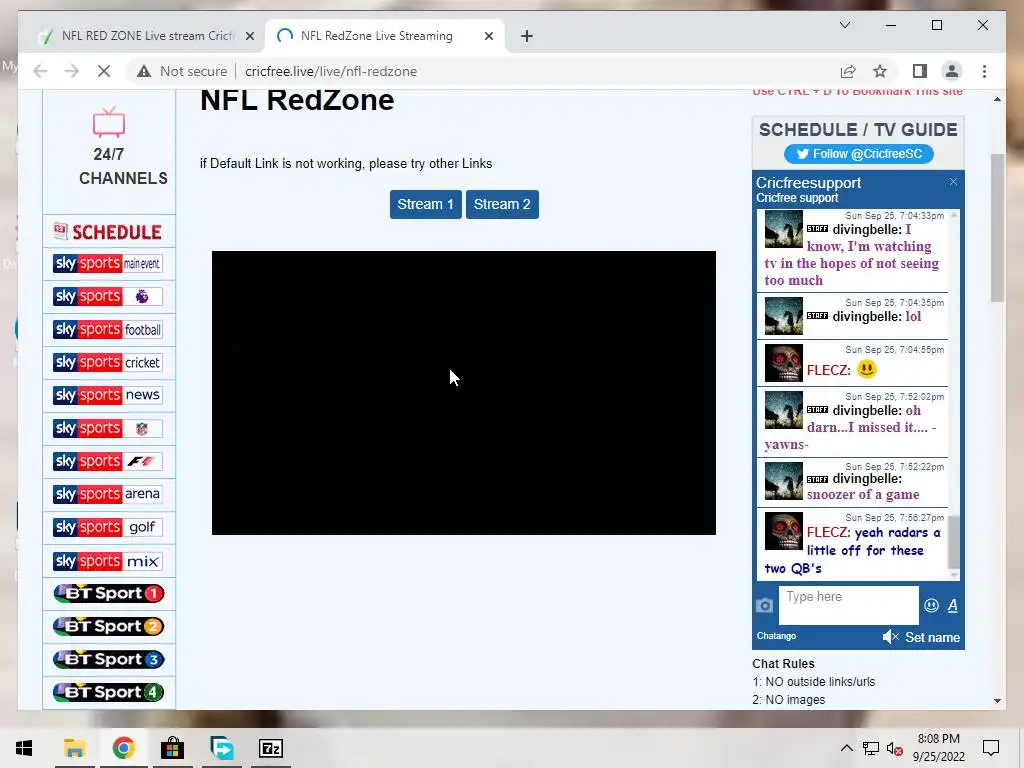1024x768 pixels.
Task: Show hidden system tray icons
Action: [846, 748]
